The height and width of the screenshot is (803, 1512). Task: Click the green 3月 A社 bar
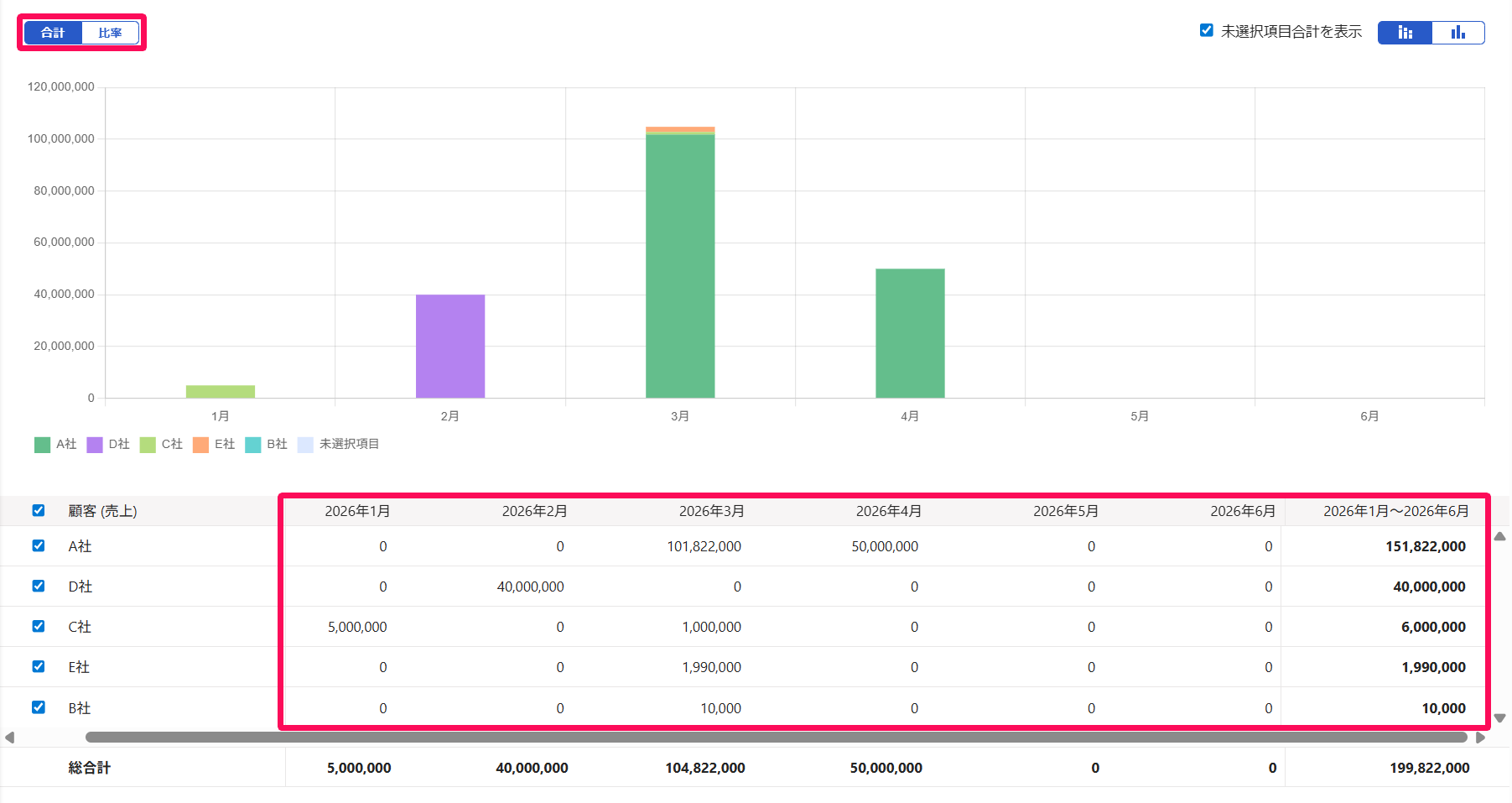click(x=680, y=266)
